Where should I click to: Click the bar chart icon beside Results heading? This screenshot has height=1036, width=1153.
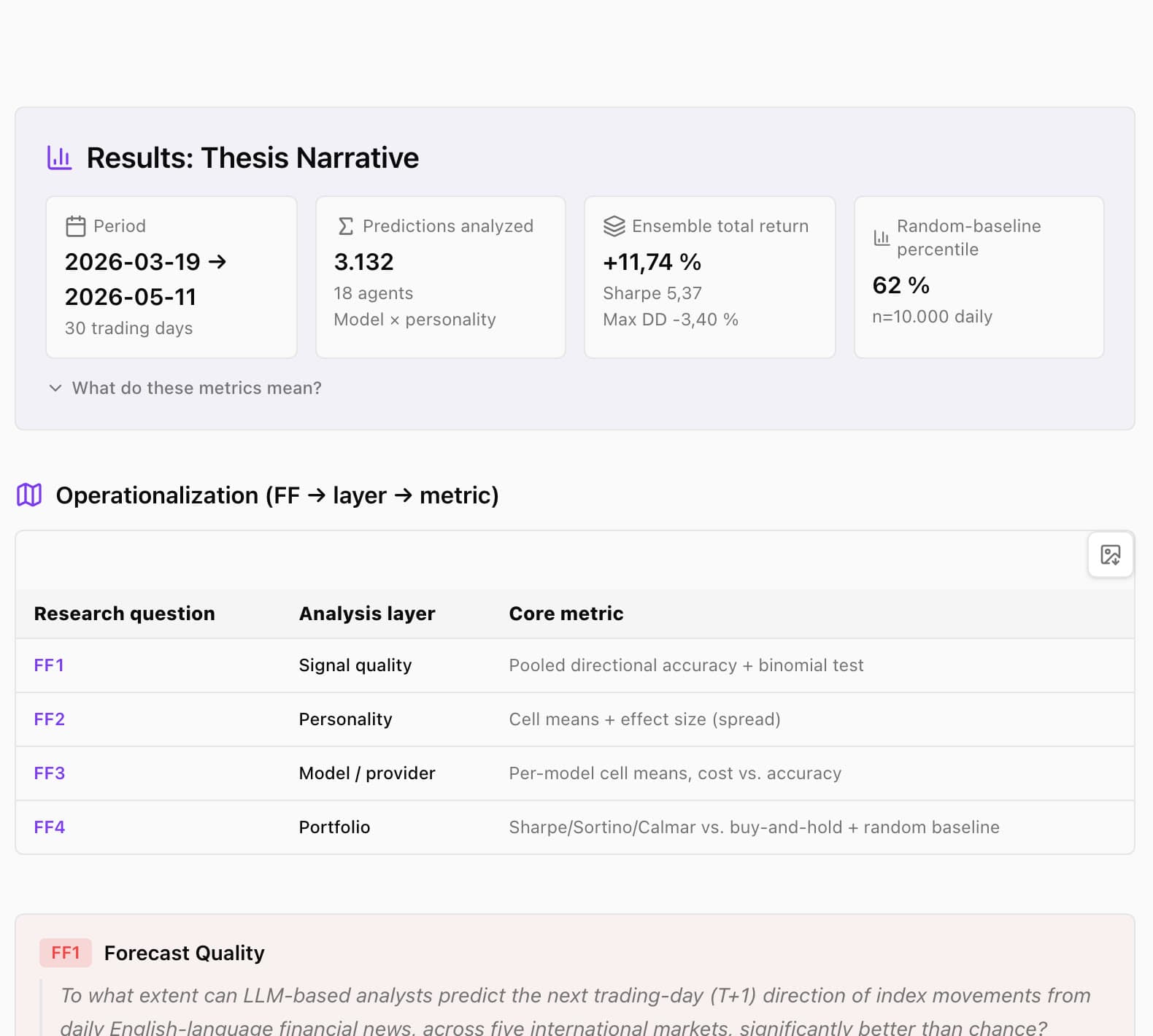pyautogui.click(x=59, y=158)
